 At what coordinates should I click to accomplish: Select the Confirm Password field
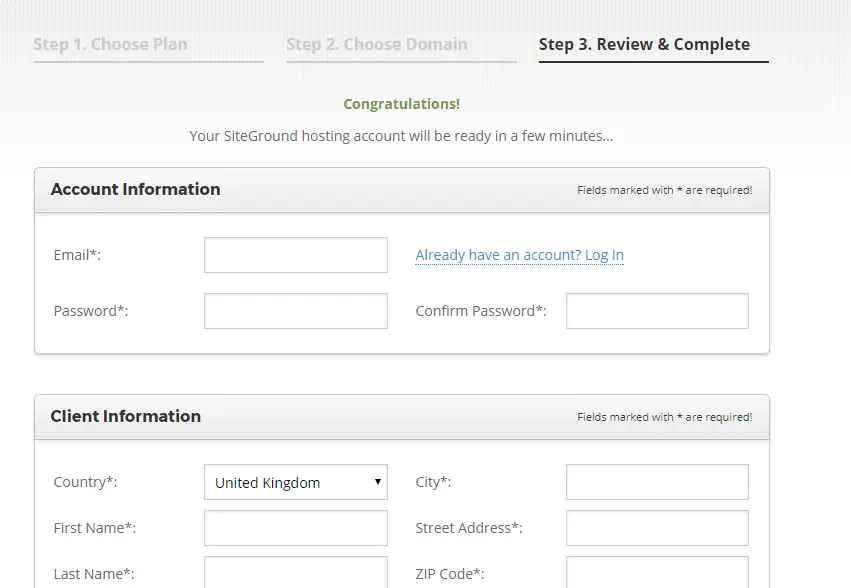[657, 310]
